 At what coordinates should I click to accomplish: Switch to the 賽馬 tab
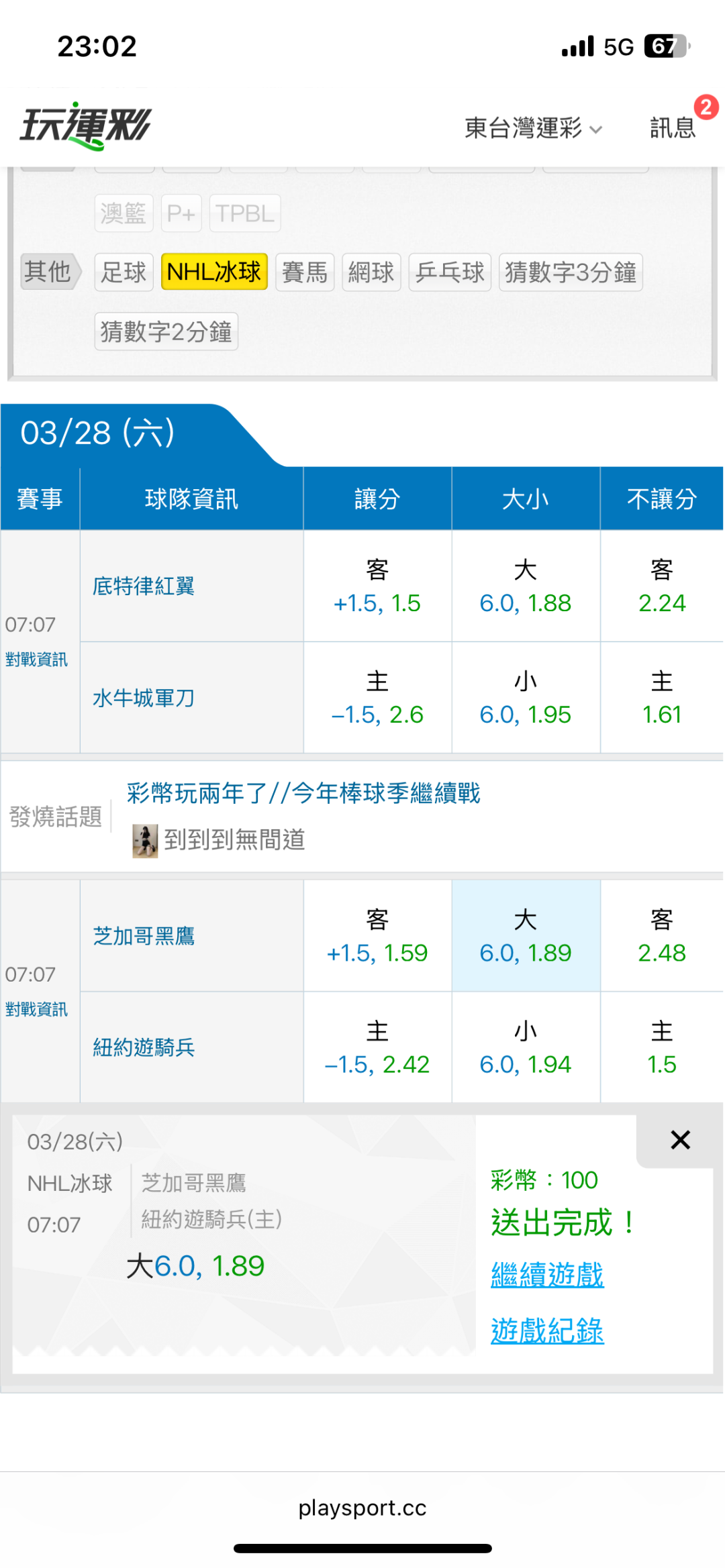(x=304, y=272)
